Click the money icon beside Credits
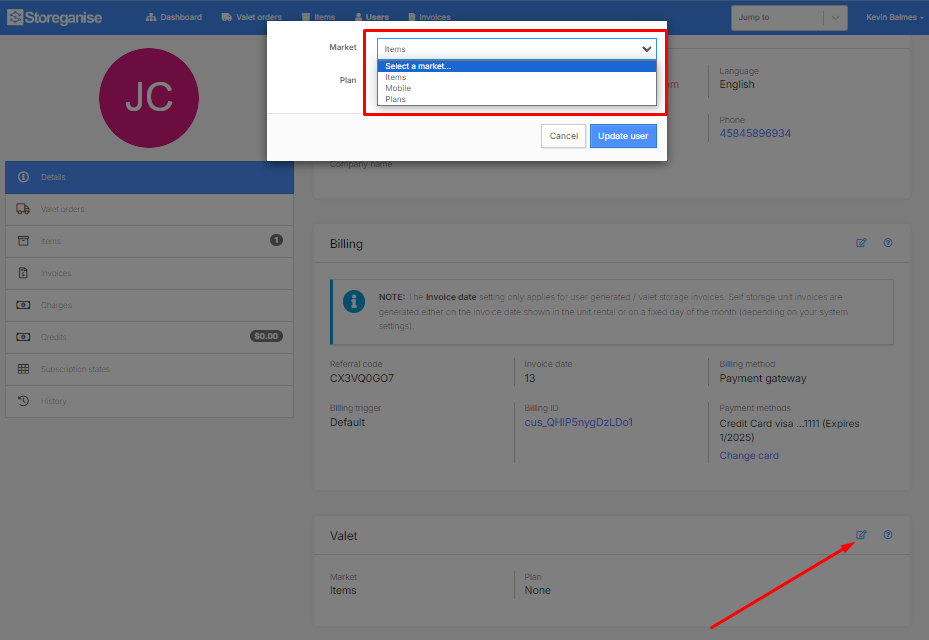The width and height of the screenshot is (929, 640). tap(23, 337)
